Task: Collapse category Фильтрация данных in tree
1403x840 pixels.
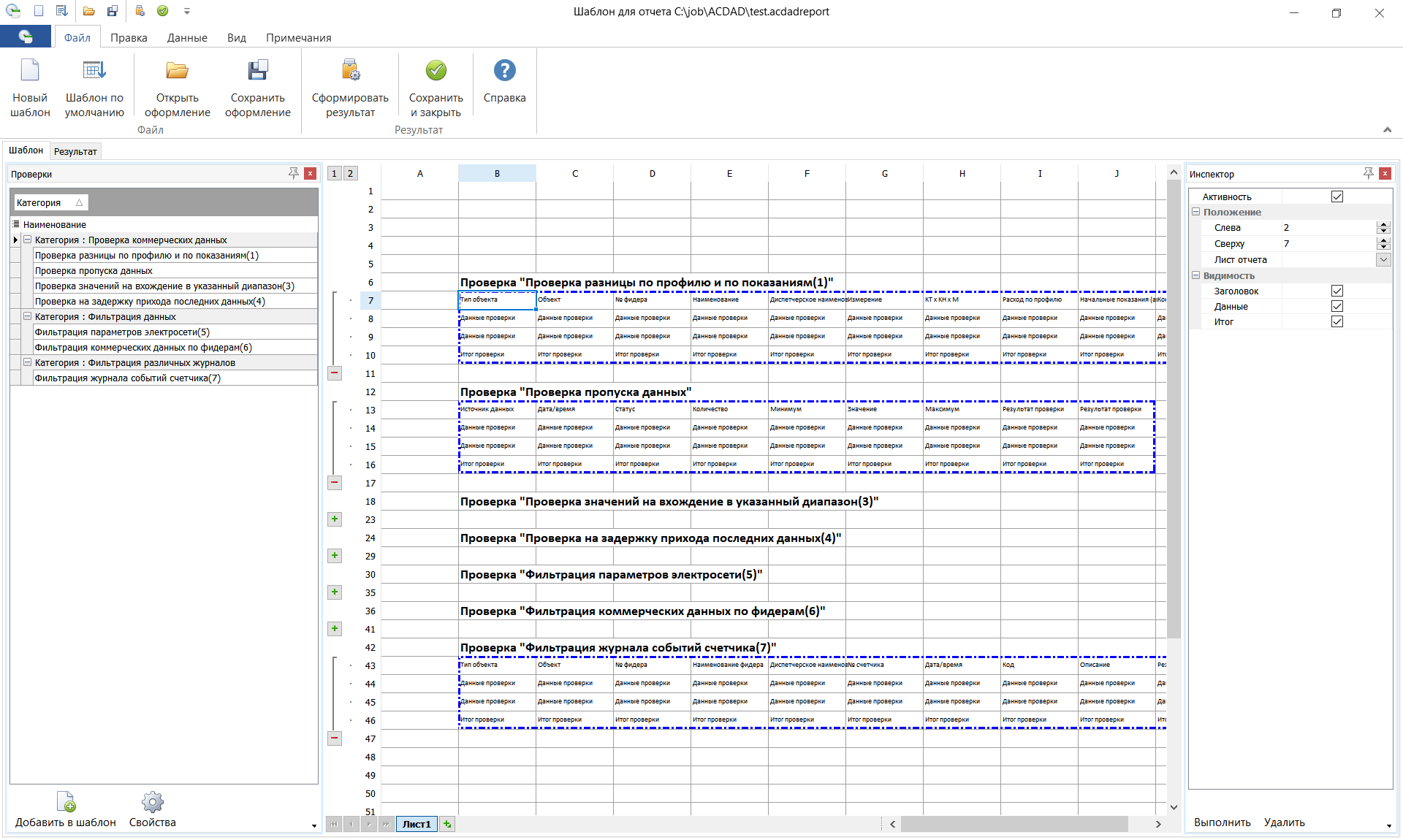Action: point(26,316)
